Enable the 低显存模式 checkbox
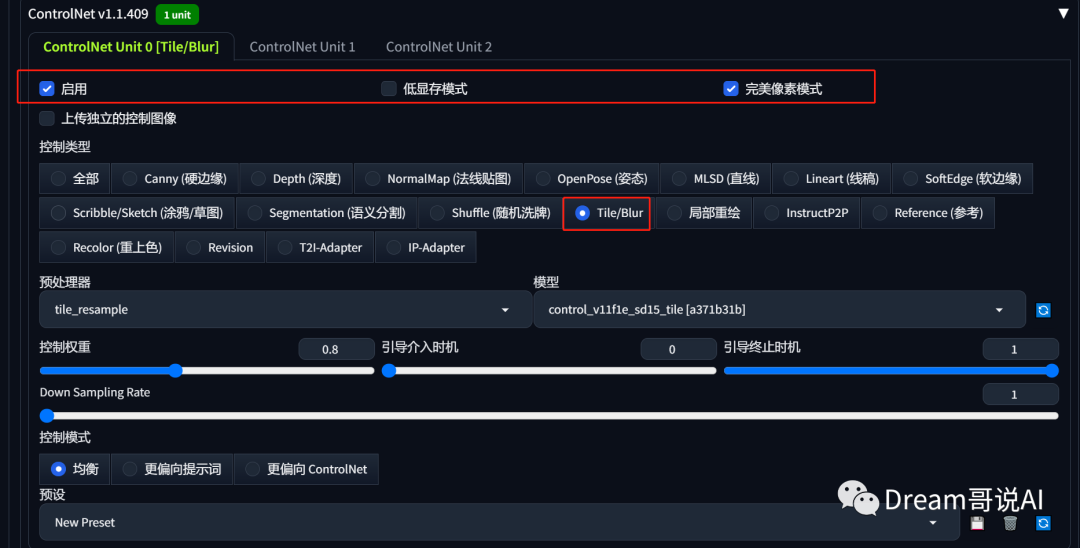This screenshot has height=548, width=1080. coord(389,88)
